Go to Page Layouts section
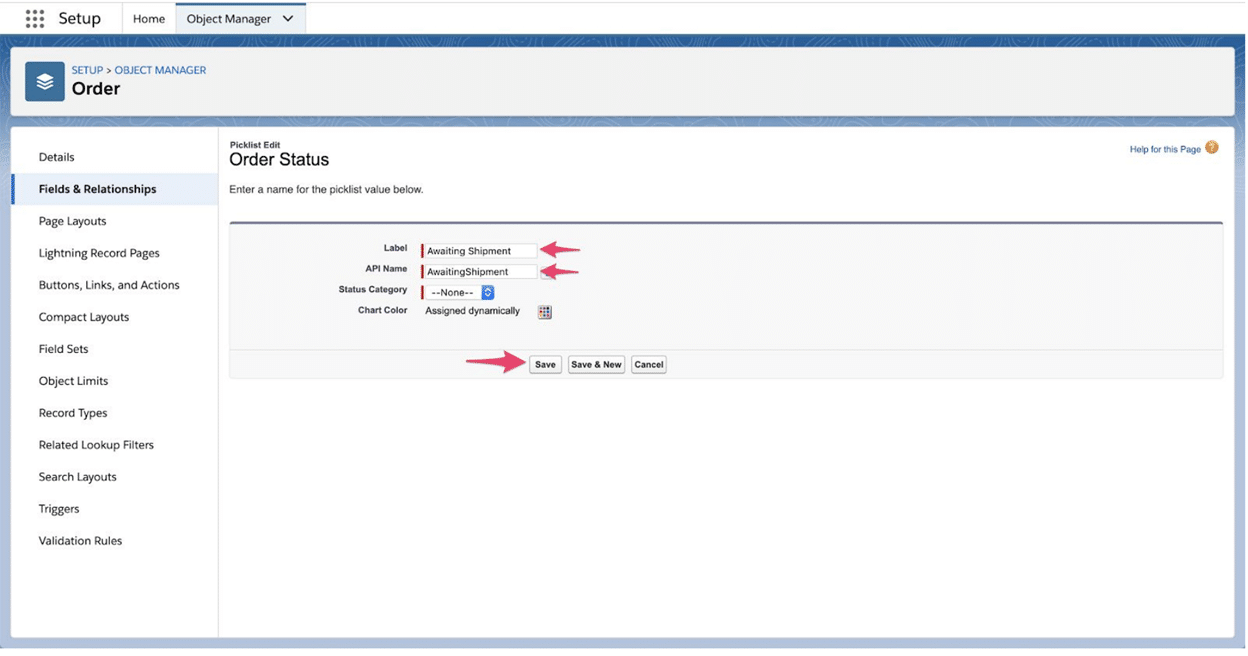This screenshot has width=1248, height=656. point(73,221)
